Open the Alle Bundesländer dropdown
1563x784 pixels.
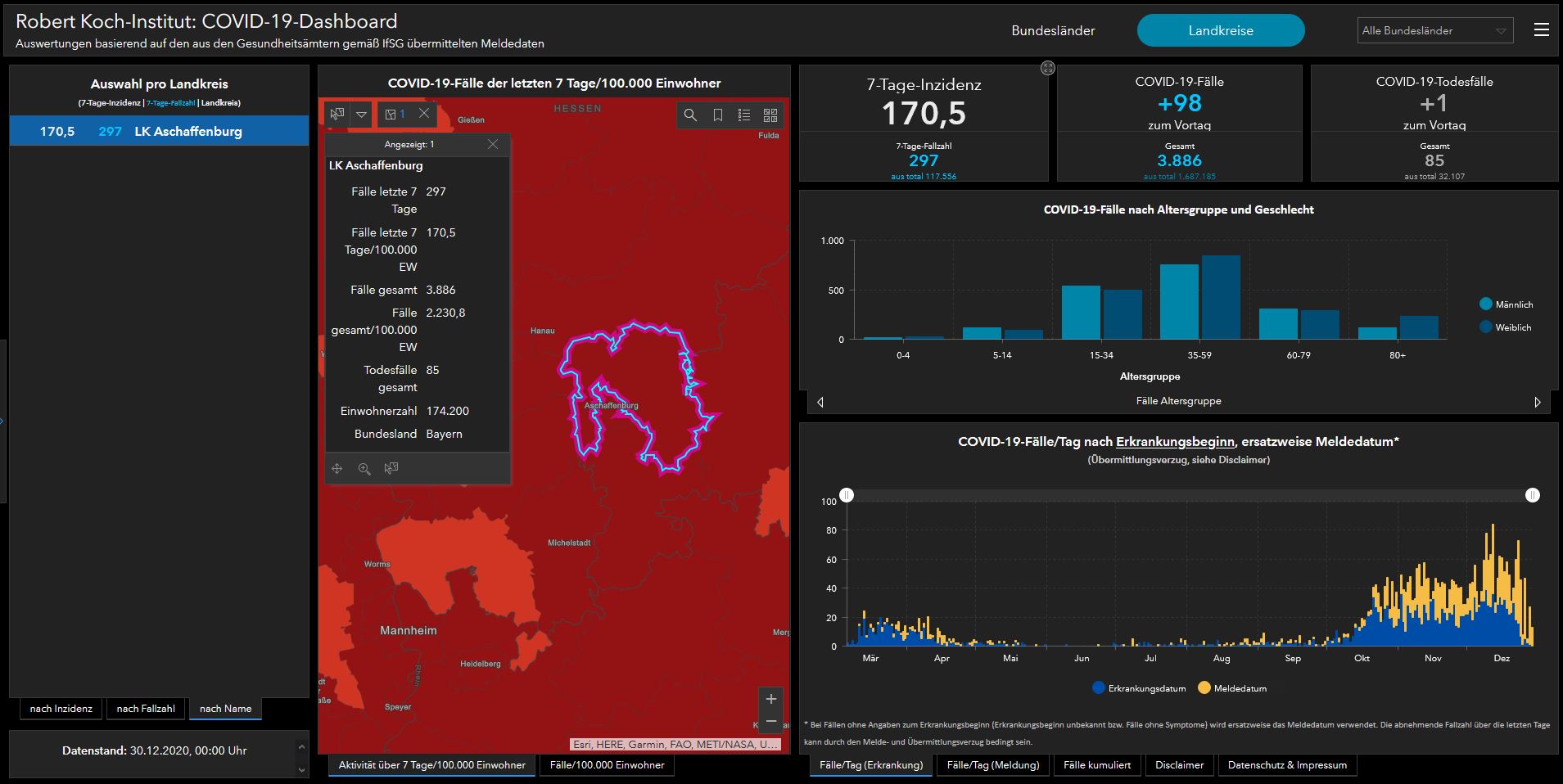(x=1434, y=31)
